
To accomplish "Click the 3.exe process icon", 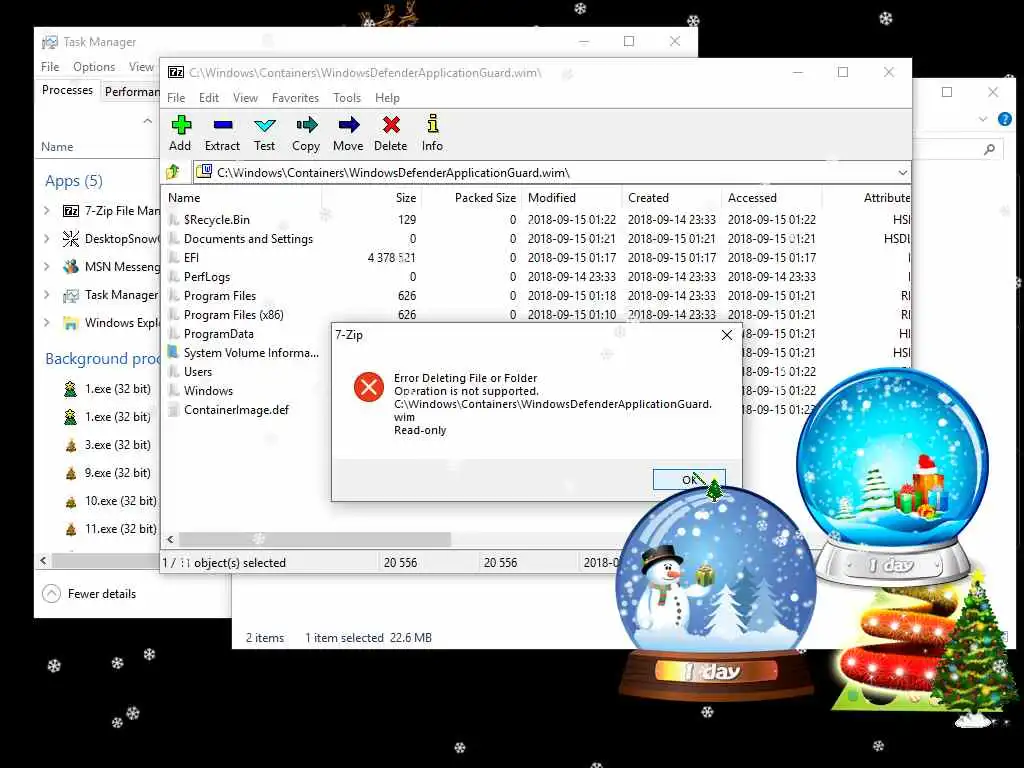I will (x=71, y=445).
